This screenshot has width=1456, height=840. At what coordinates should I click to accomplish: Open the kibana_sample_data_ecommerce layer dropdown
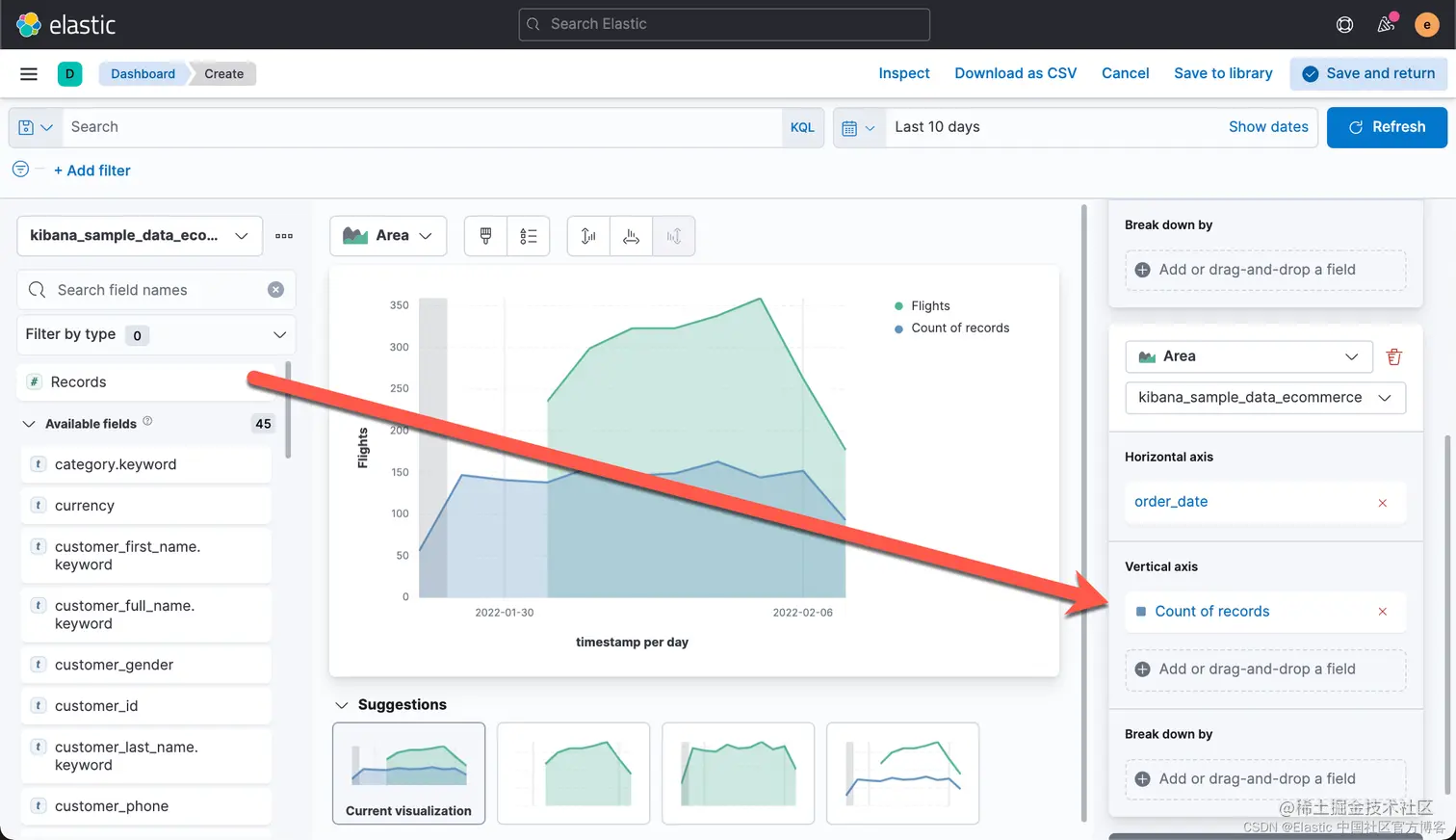pyautogui.click(x=1265, y=398)
